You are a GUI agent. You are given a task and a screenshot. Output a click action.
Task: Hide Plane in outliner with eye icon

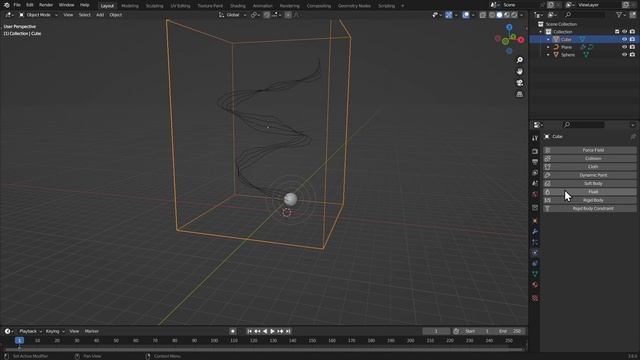(624, 47)
